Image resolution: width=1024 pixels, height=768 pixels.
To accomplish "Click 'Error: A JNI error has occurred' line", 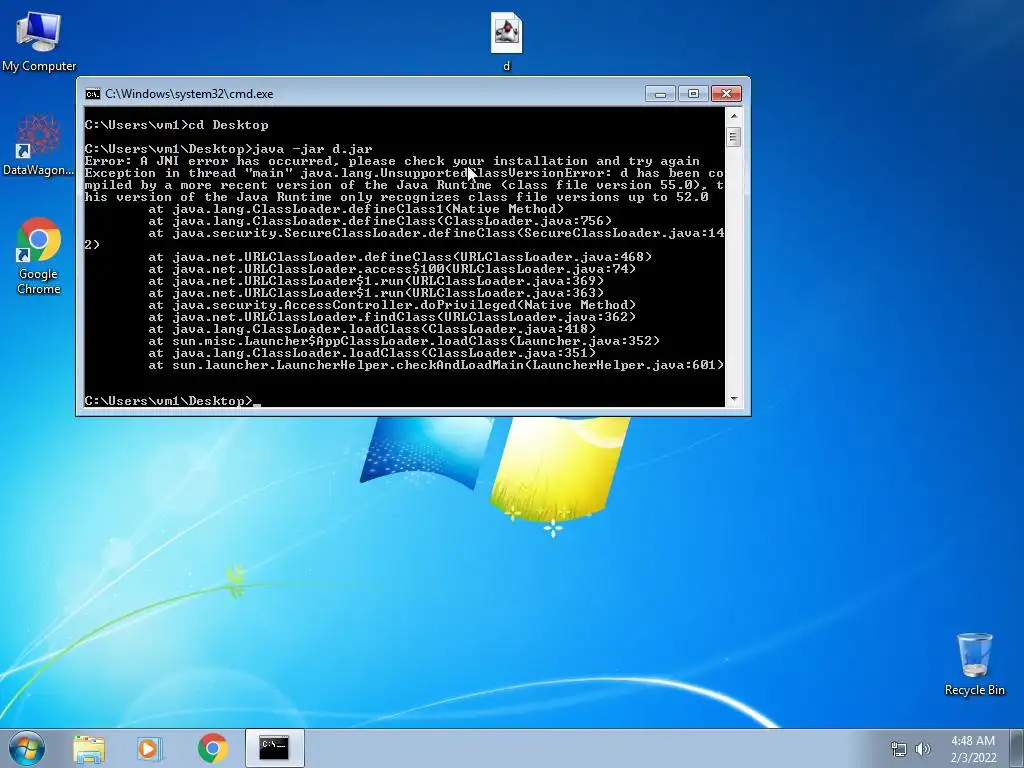I will point(392,161).
